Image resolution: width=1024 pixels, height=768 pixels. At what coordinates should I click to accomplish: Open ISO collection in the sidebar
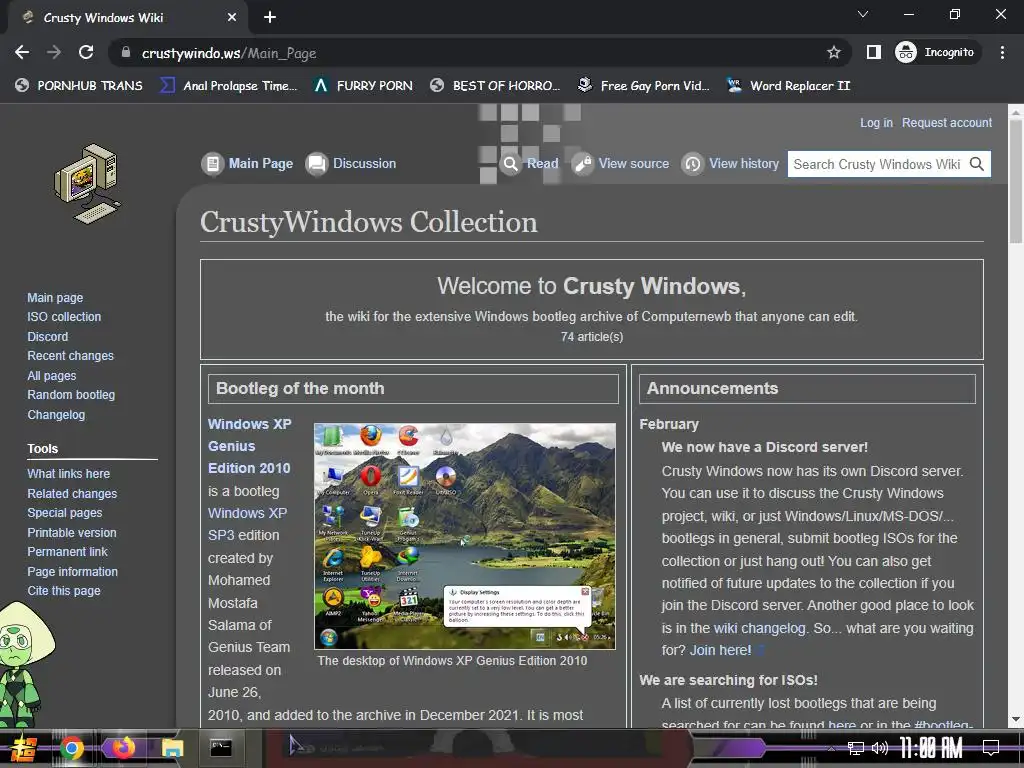[64, 317]
